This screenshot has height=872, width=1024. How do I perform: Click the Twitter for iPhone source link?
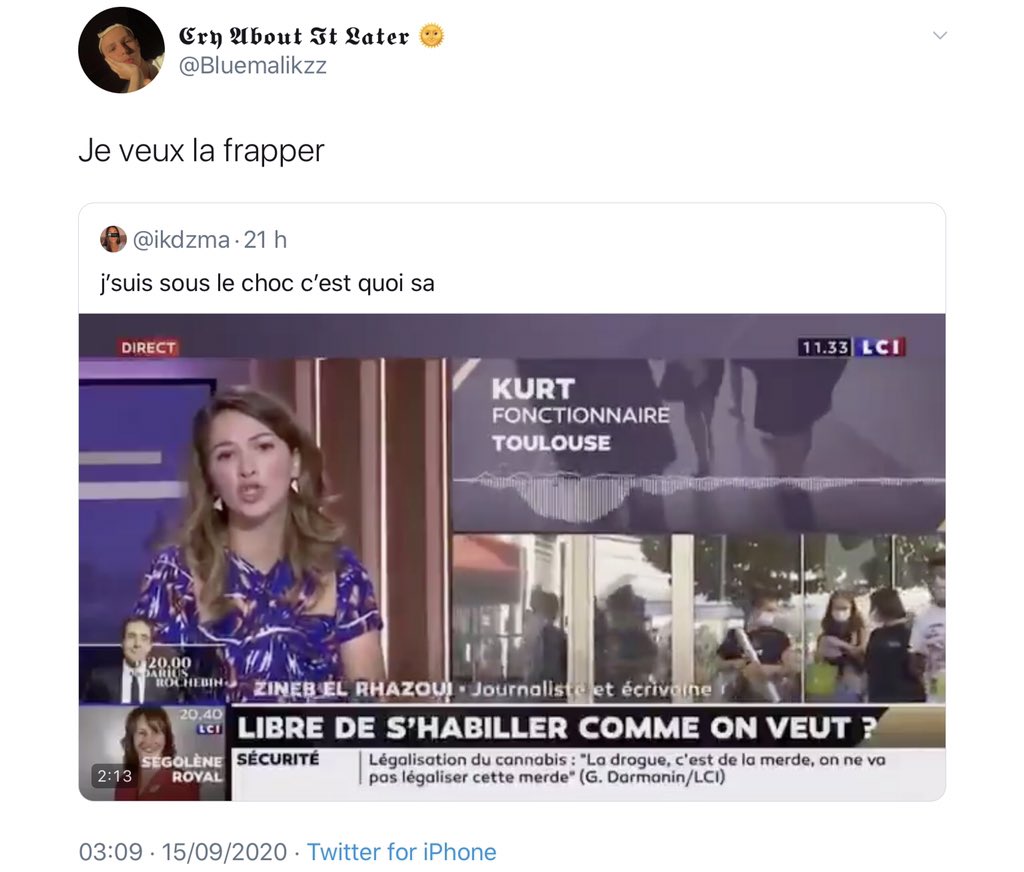(x=401, y=852)
